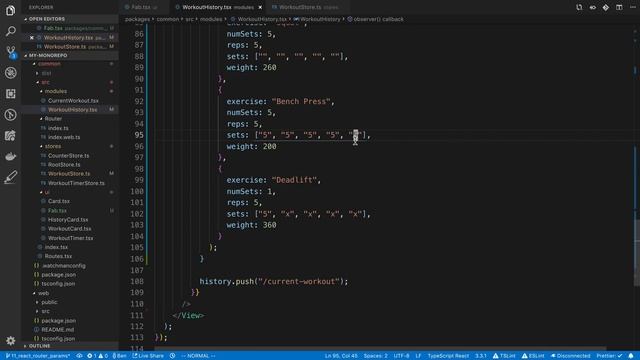Collapse the modules folder
640x360 pixels.
point(56,91)
